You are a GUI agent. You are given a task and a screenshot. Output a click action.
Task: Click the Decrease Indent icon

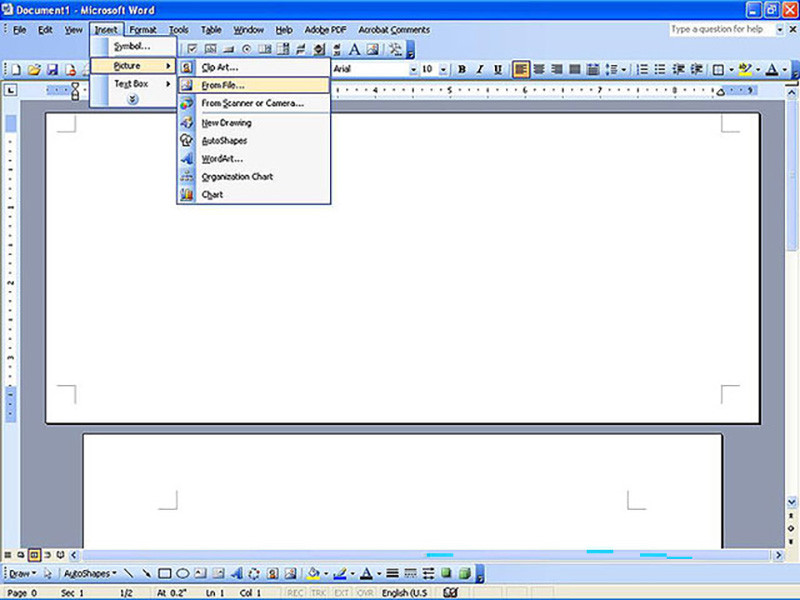[678, 69]
